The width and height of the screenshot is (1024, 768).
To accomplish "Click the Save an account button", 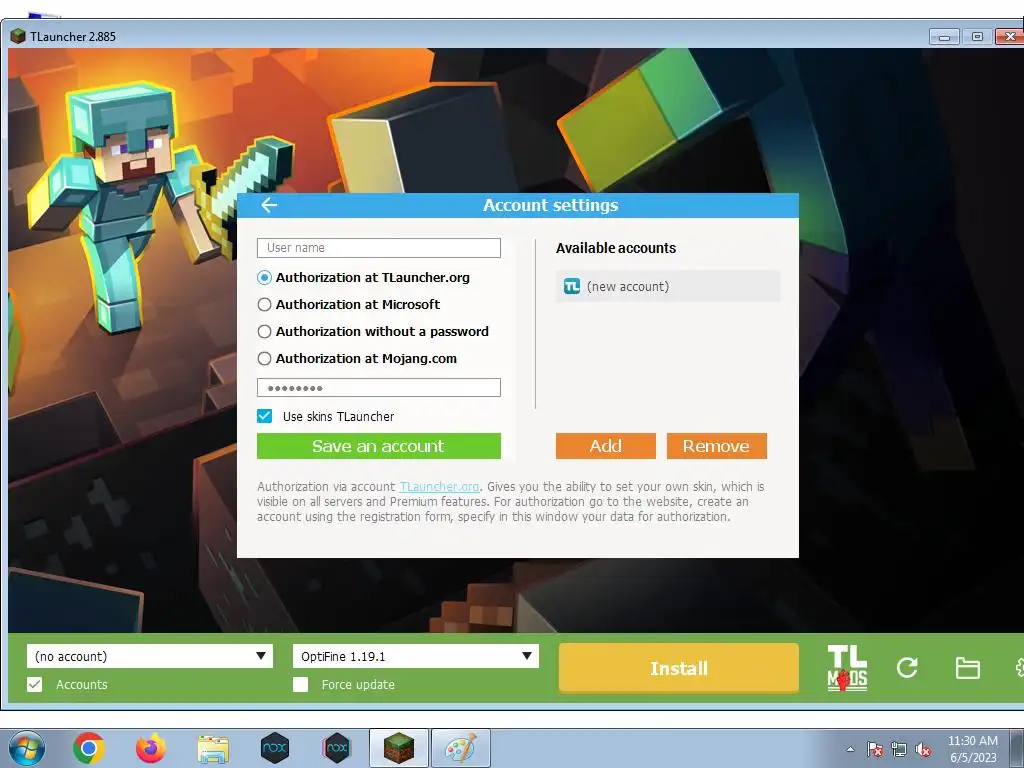I will click(379, 446).
